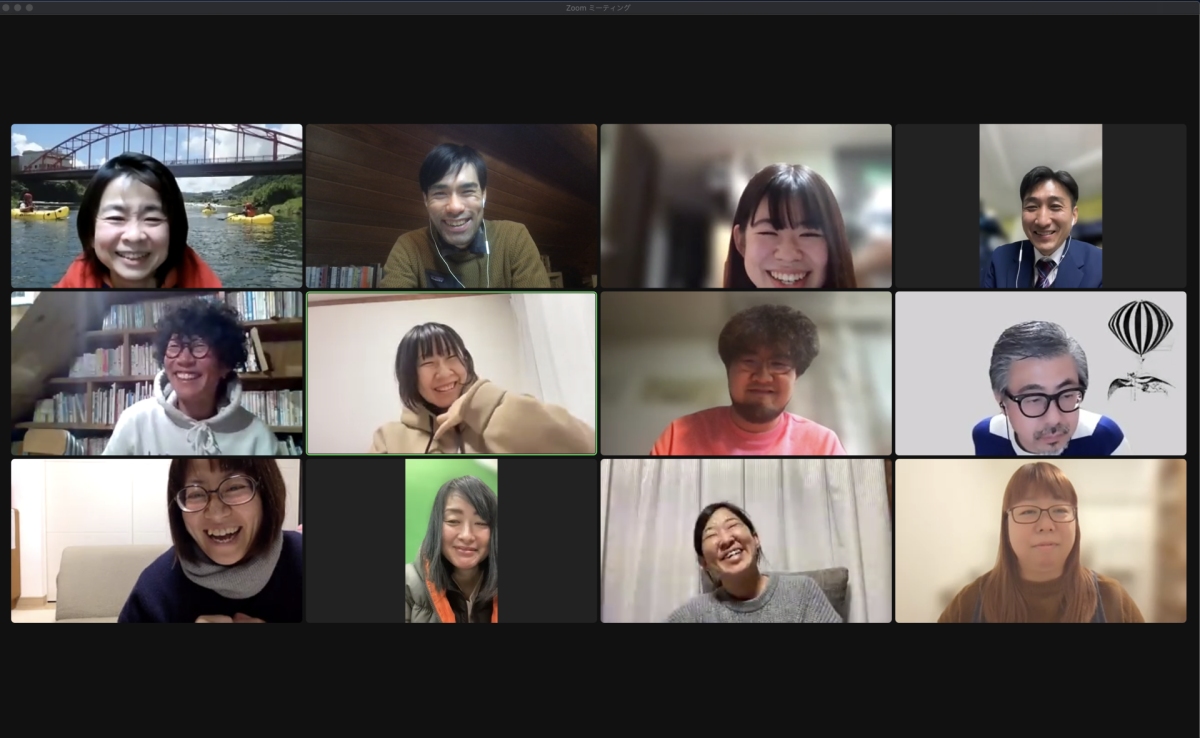Viewport: 1200px width, 738px height.
Task: Click the narrow video with green background
Action: [x=451, y=541]
